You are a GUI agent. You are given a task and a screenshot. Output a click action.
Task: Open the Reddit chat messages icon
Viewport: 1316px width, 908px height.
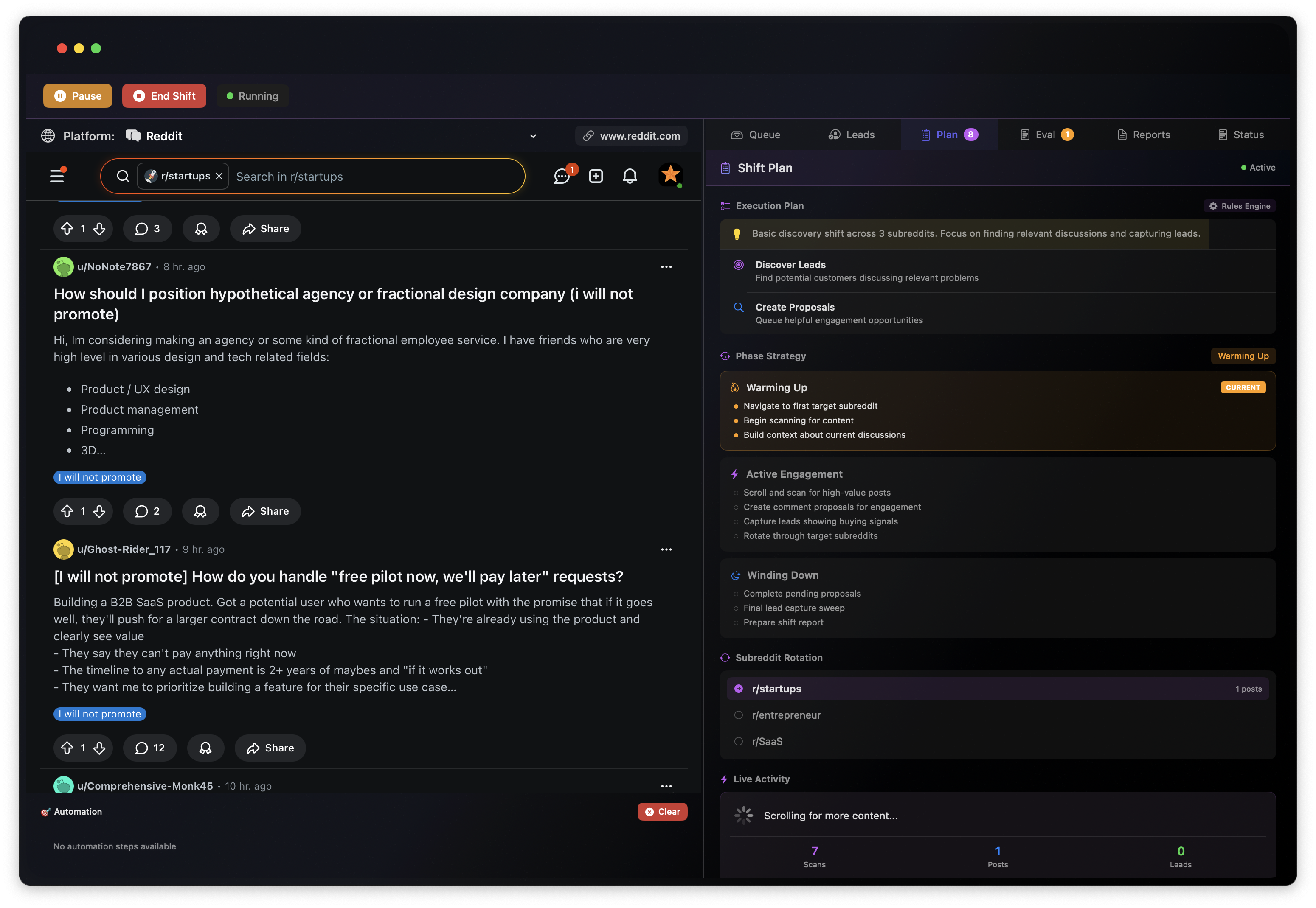click(562, 176)
